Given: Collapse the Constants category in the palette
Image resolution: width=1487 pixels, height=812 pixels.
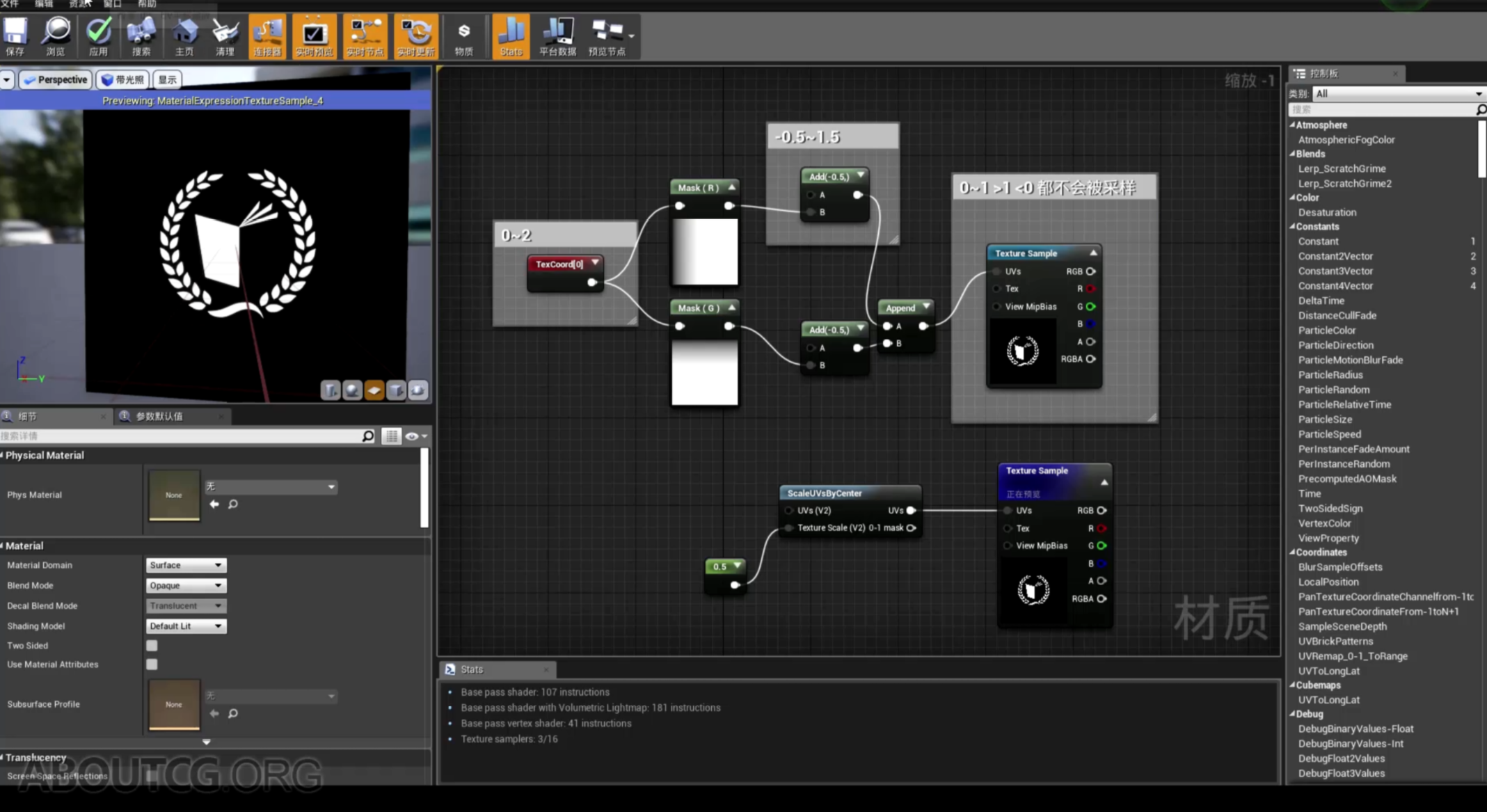Looking at the screenshot, I should click(1292, 226).
